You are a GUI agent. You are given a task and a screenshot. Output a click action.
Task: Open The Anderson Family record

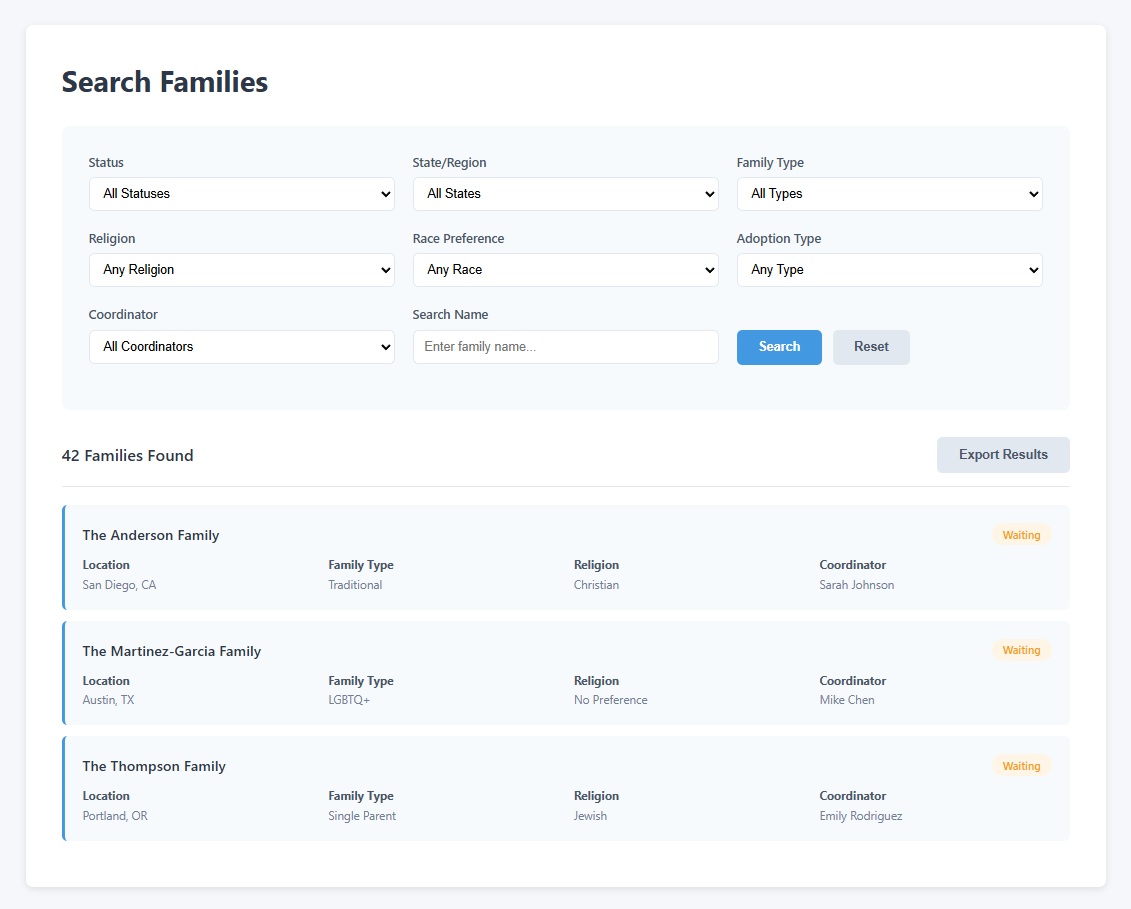pyautogui.click(x=151, y=535)
